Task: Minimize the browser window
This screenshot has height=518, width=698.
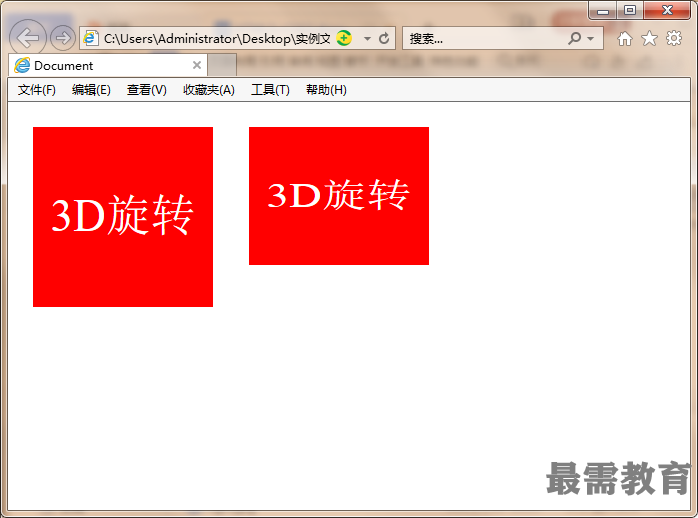Action: 603,10
